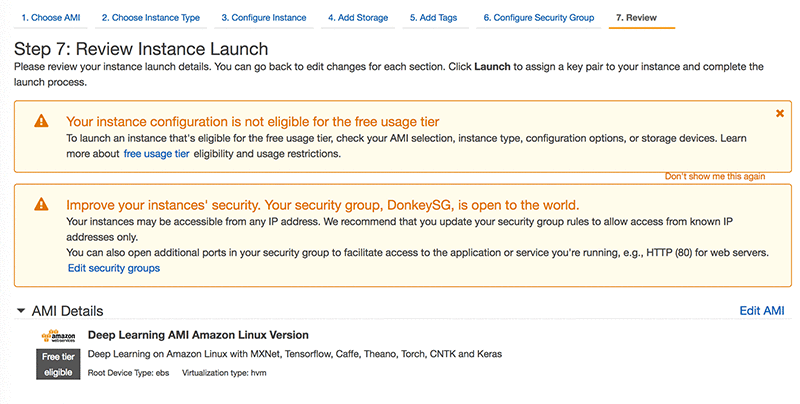Click the Deep Learning AMI Amazon Linux title
The image size is (800, 404).
coord(198,335)
